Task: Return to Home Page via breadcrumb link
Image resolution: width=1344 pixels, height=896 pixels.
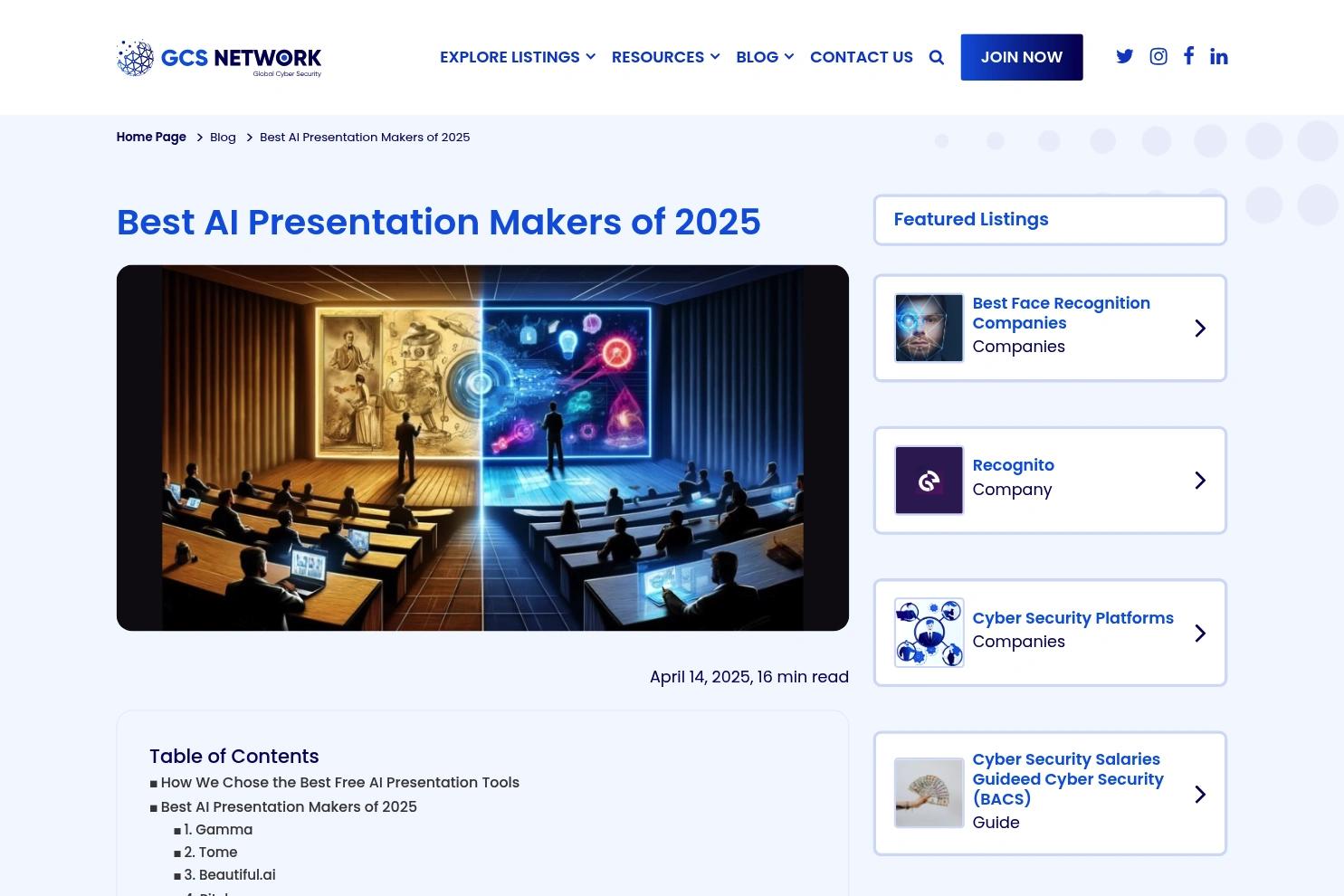Action: [150, 137]
